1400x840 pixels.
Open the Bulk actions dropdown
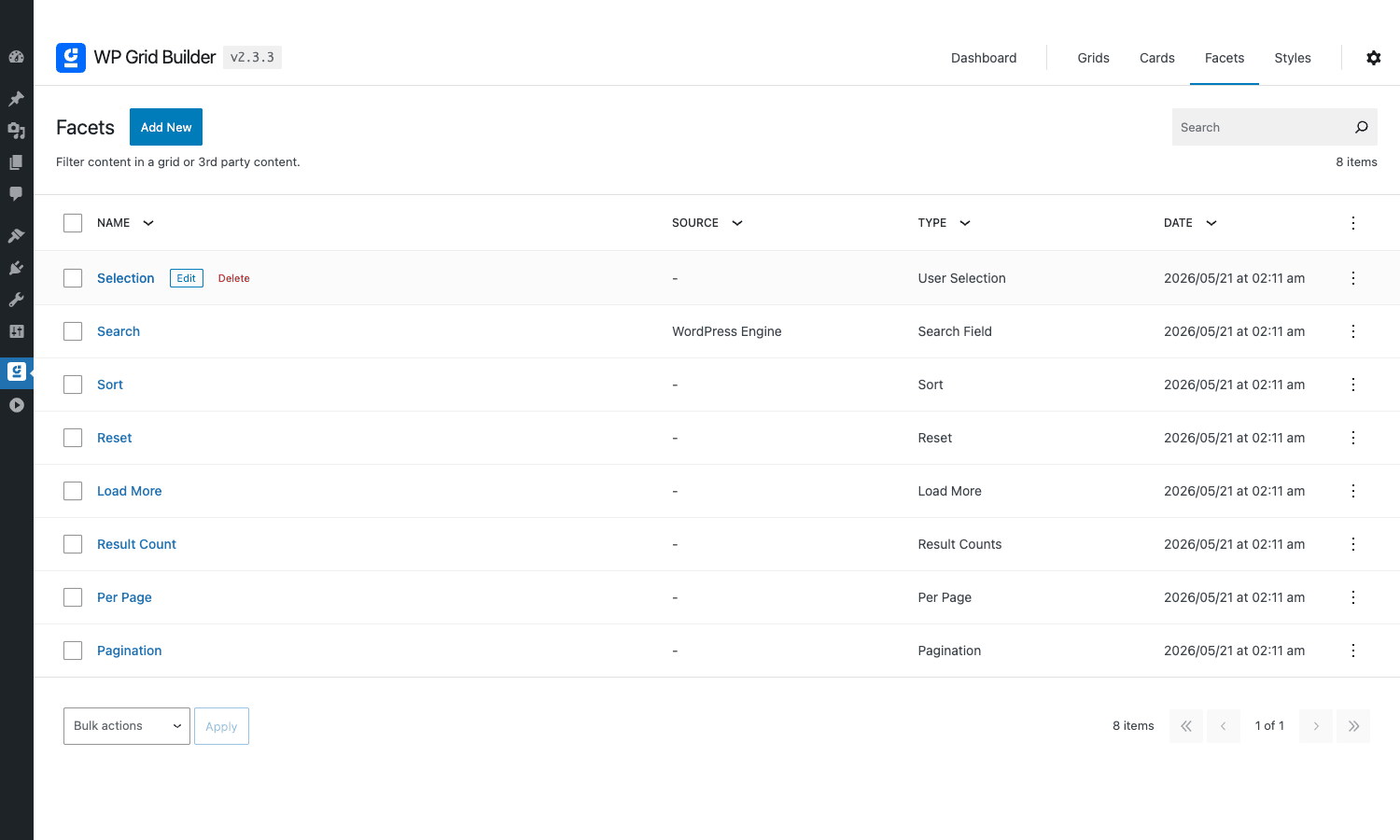127,726
